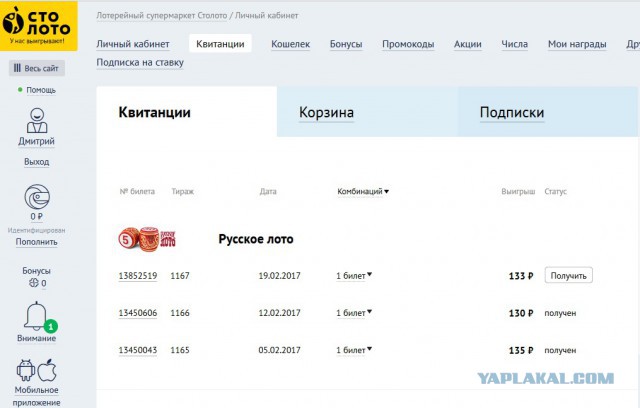Click the Тираж column header
This screenshot has width=640, height=408.
click(182, 191)
